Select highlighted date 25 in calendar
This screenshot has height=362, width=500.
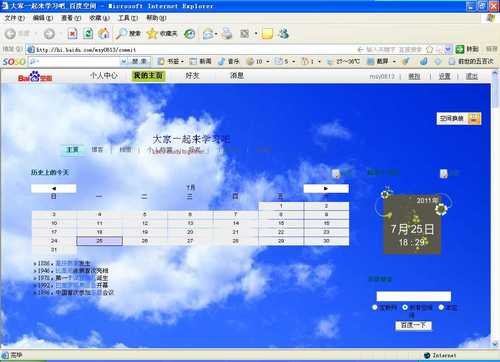click(99, 241)
